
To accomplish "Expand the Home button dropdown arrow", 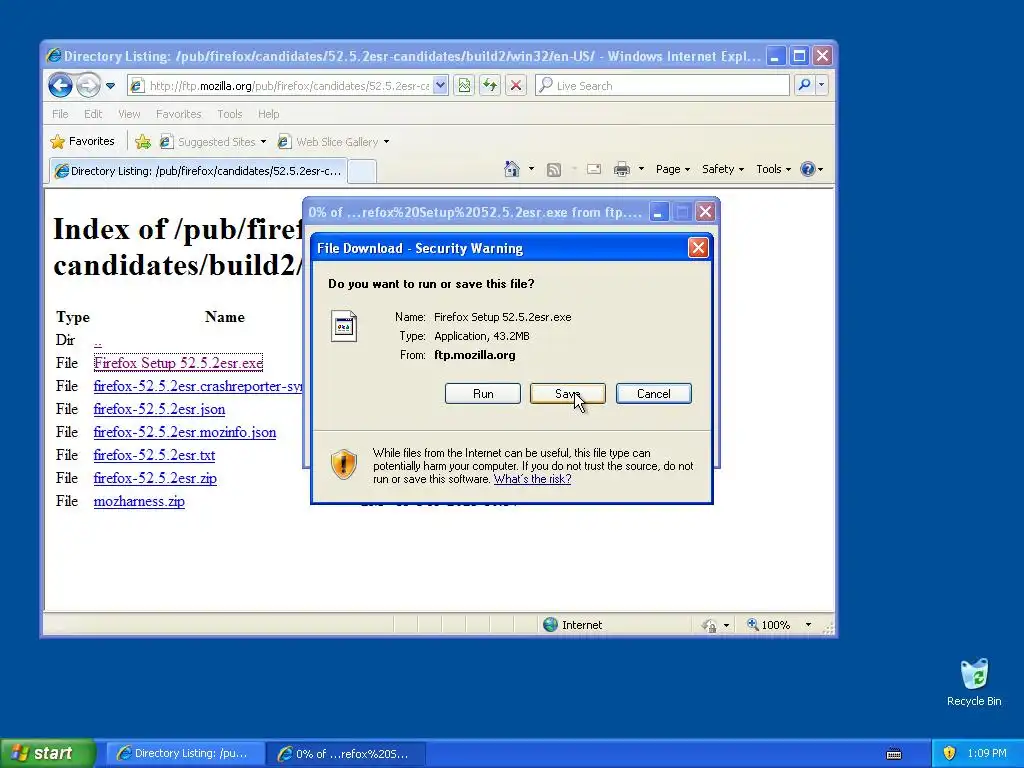I will [531, 169].
